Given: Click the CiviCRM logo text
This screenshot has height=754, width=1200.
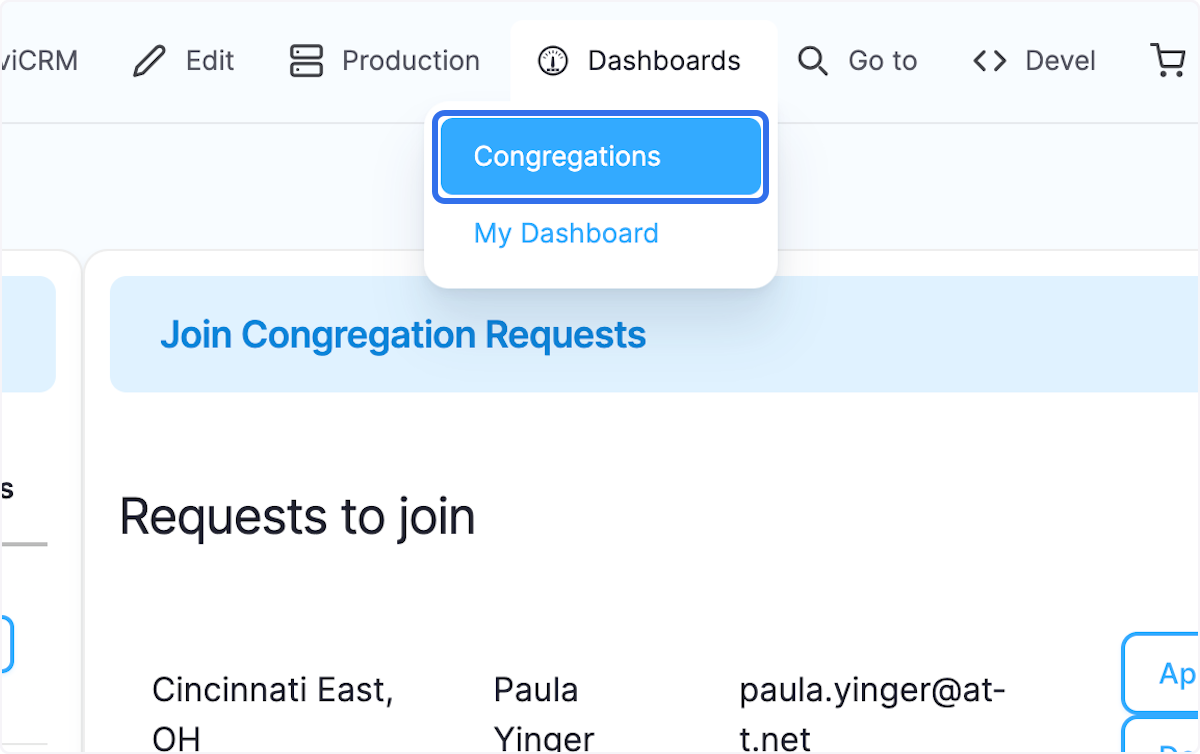Looking at the screenshot, I should point(40,60).
